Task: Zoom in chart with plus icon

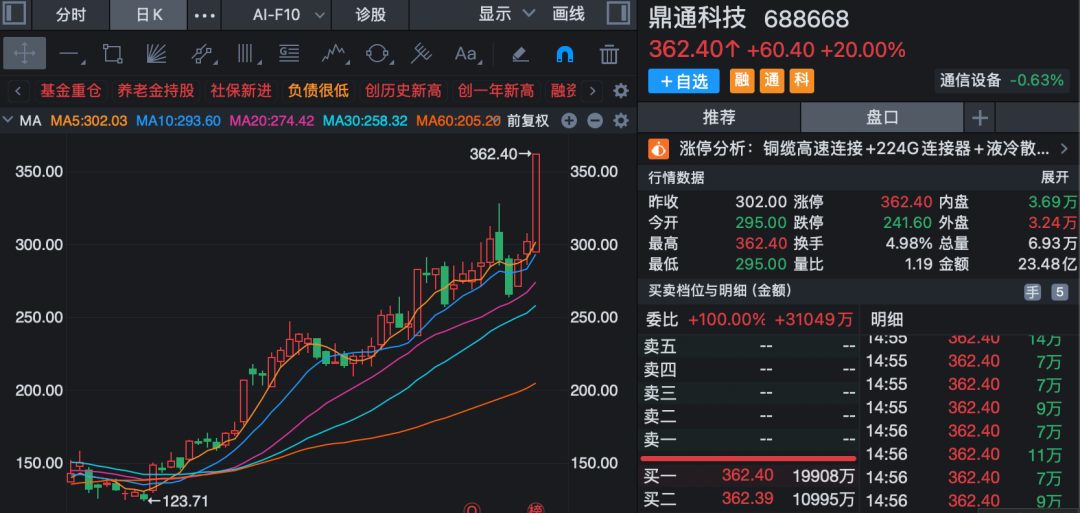Action: [x=568, y=121]
